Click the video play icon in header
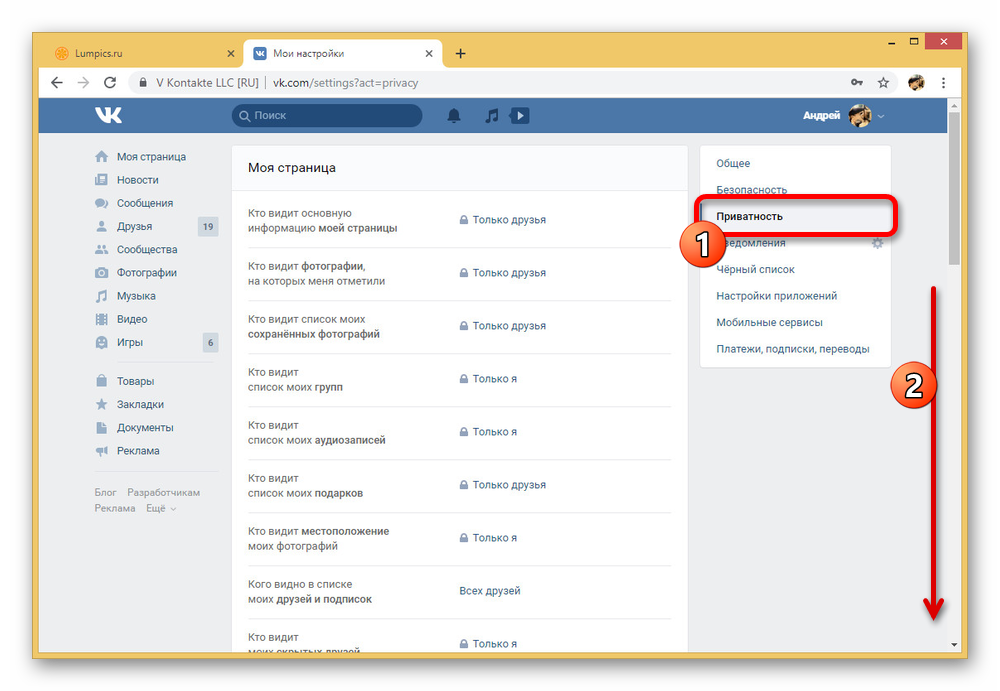Screen dimensions: 1000x691 click(519, 116)
